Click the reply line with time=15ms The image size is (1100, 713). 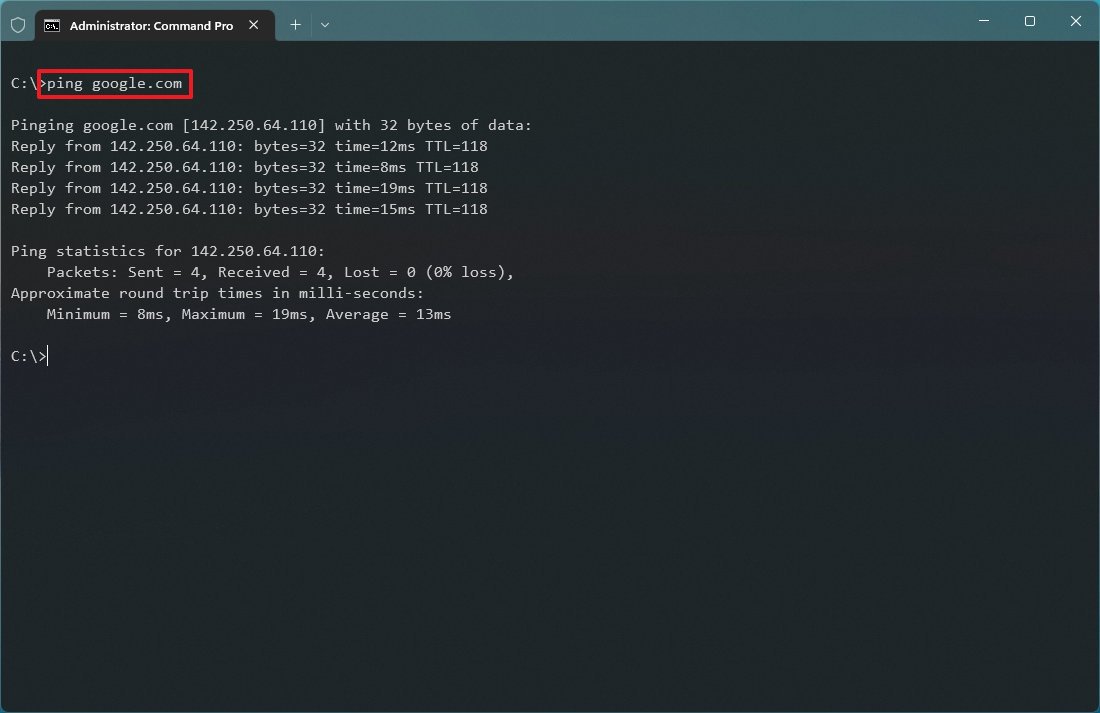pyautogui.click(x=249, y=209)
